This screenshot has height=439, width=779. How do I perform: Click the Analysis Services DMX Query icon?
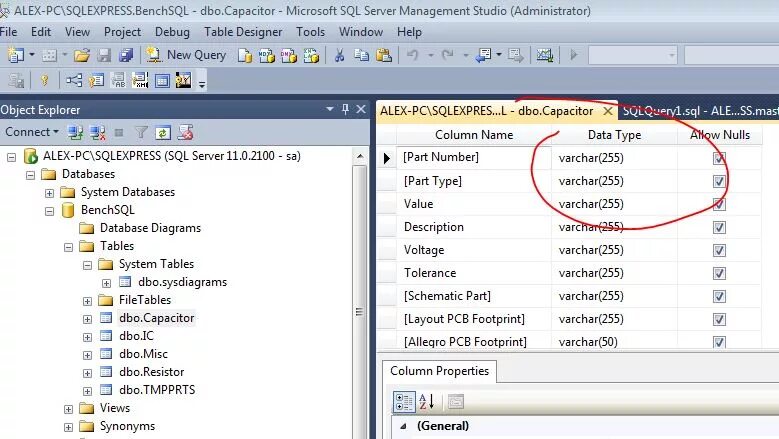pyautogui.click(x=289, y=56)
